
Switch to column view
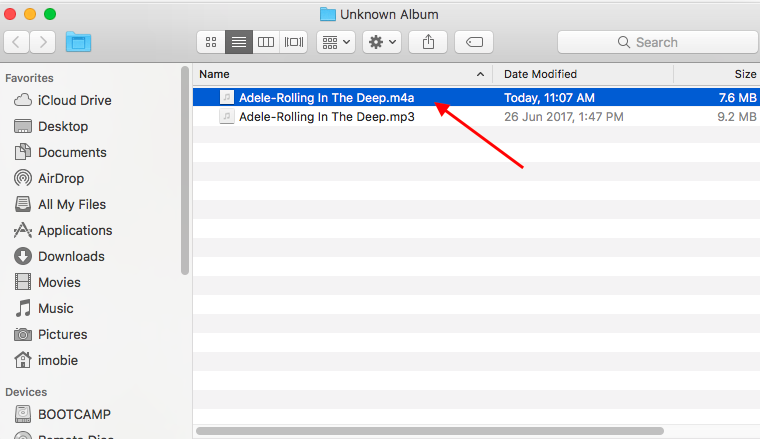coord(266,42)
